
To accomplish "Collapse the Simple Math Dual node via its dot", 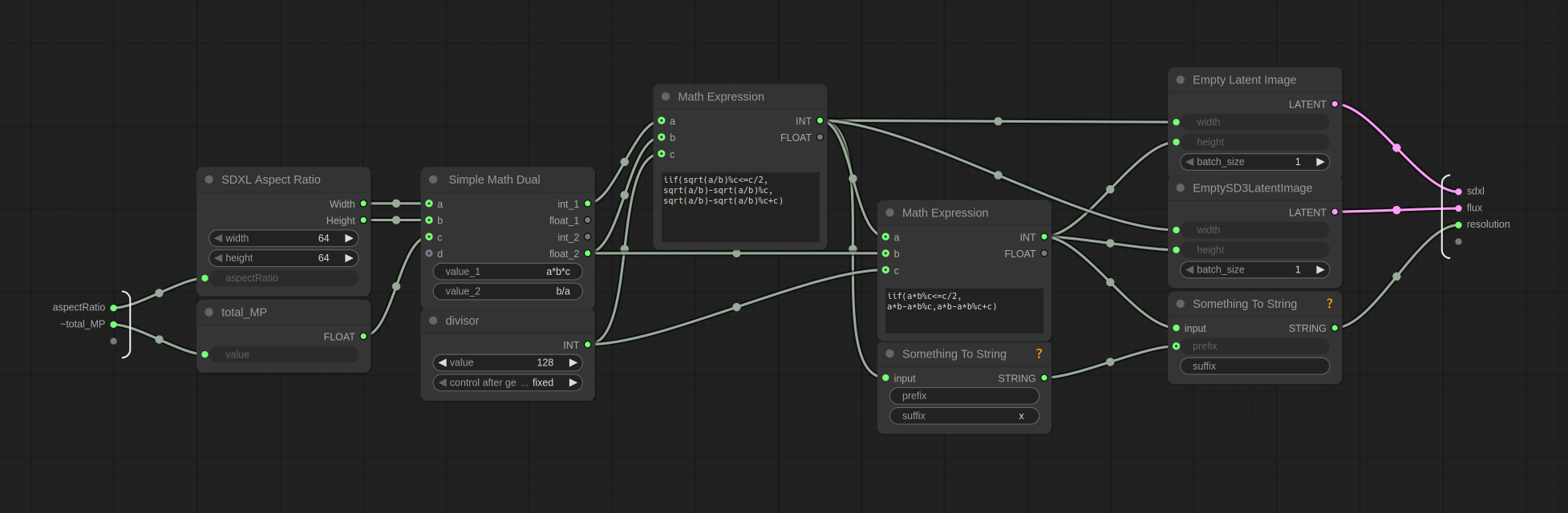I will (x=434, y=180).
